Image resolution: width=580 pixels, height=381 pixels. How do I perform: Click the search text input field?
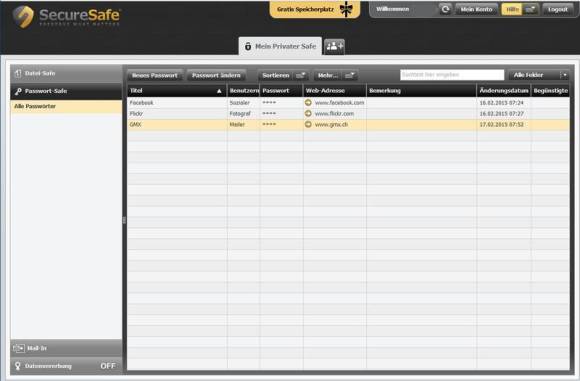pos(452,75)
